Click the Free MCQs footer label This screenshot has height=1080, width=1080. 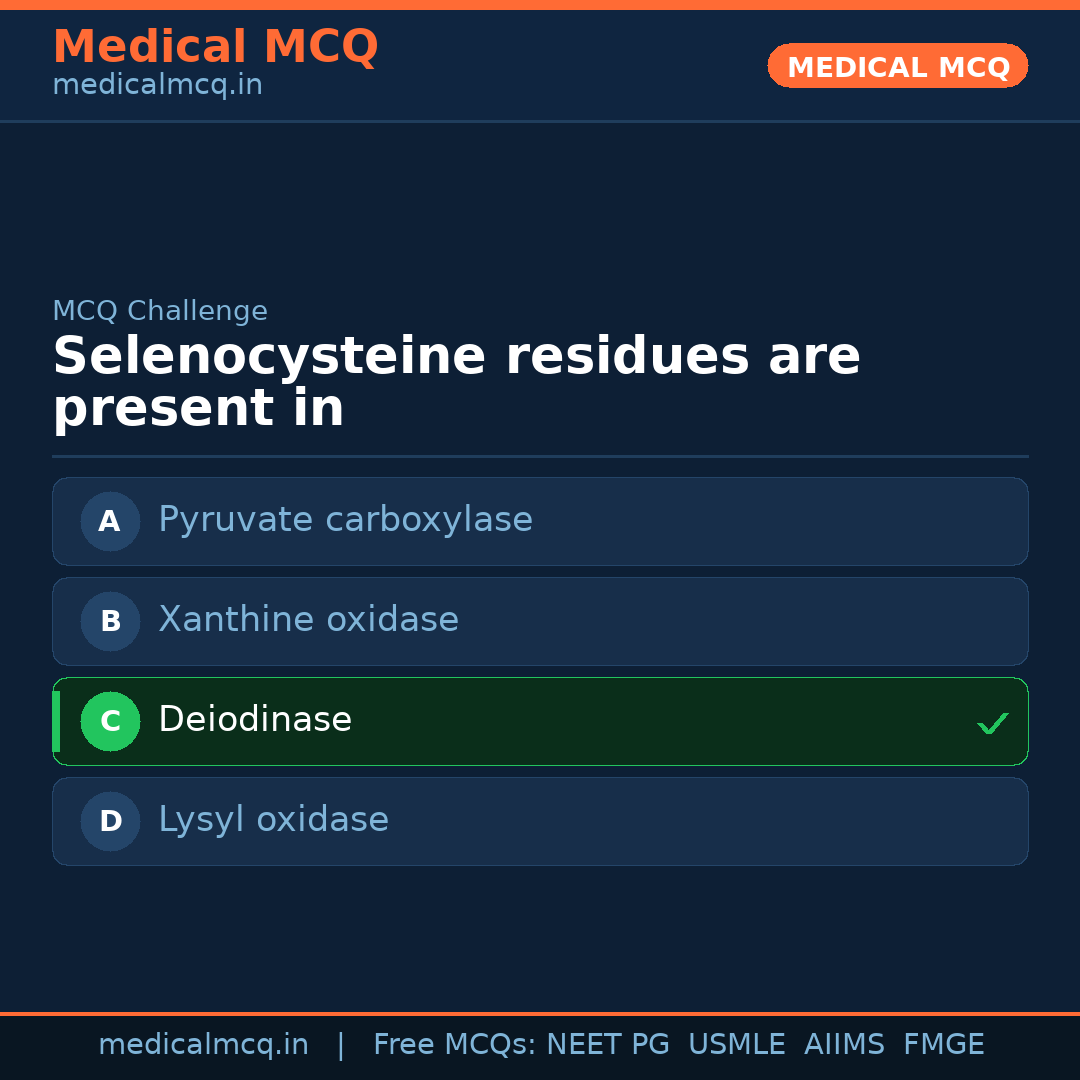(x=455, y=1045)
